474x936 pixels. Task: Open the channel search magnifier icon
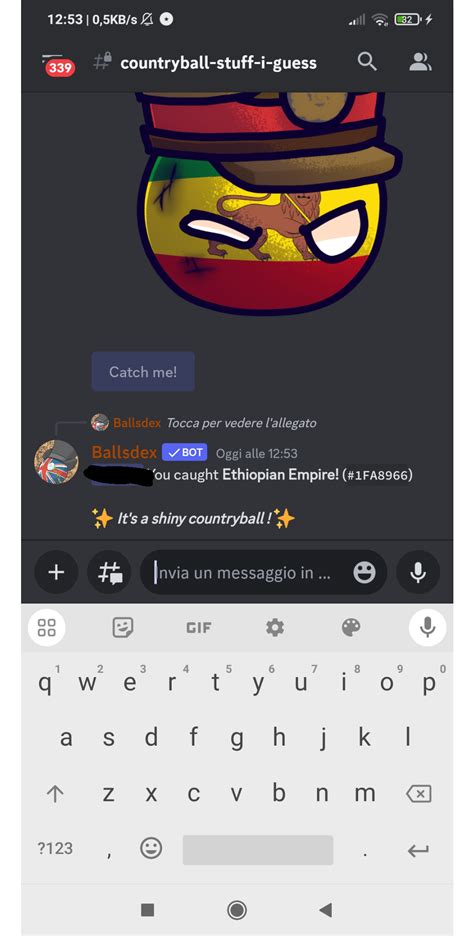point(367,61)
